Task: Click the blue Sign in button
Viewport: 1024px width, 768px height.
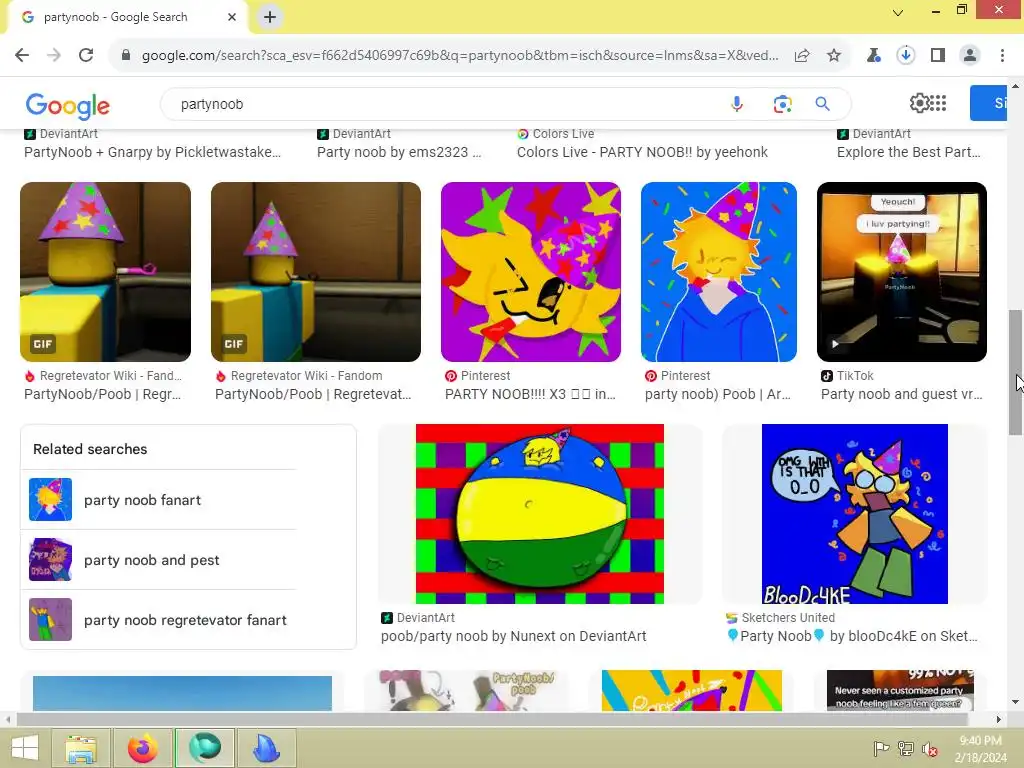Action: point(988,103)
